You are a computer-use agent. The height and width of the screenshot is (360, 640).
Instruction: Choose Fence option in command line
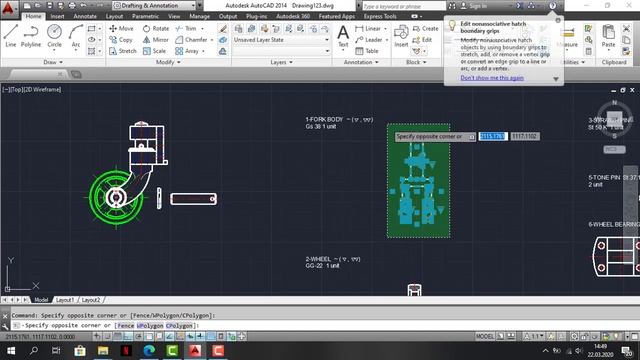pos(125,325)
